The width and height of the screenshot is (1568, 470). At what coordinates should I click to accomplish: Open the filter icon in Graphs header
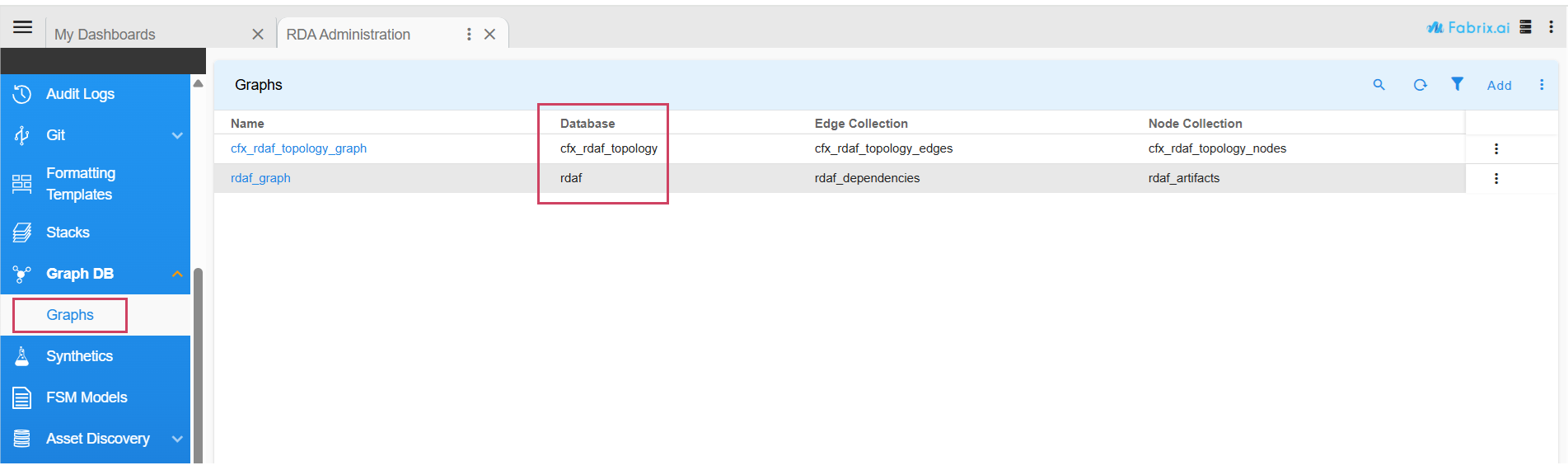[1457, 84]
